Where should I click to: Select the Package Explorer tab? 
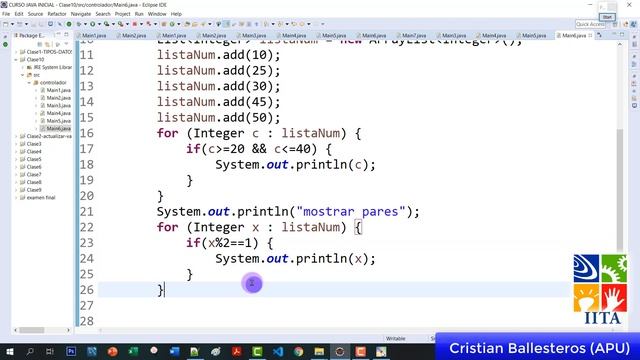point(29,36)
